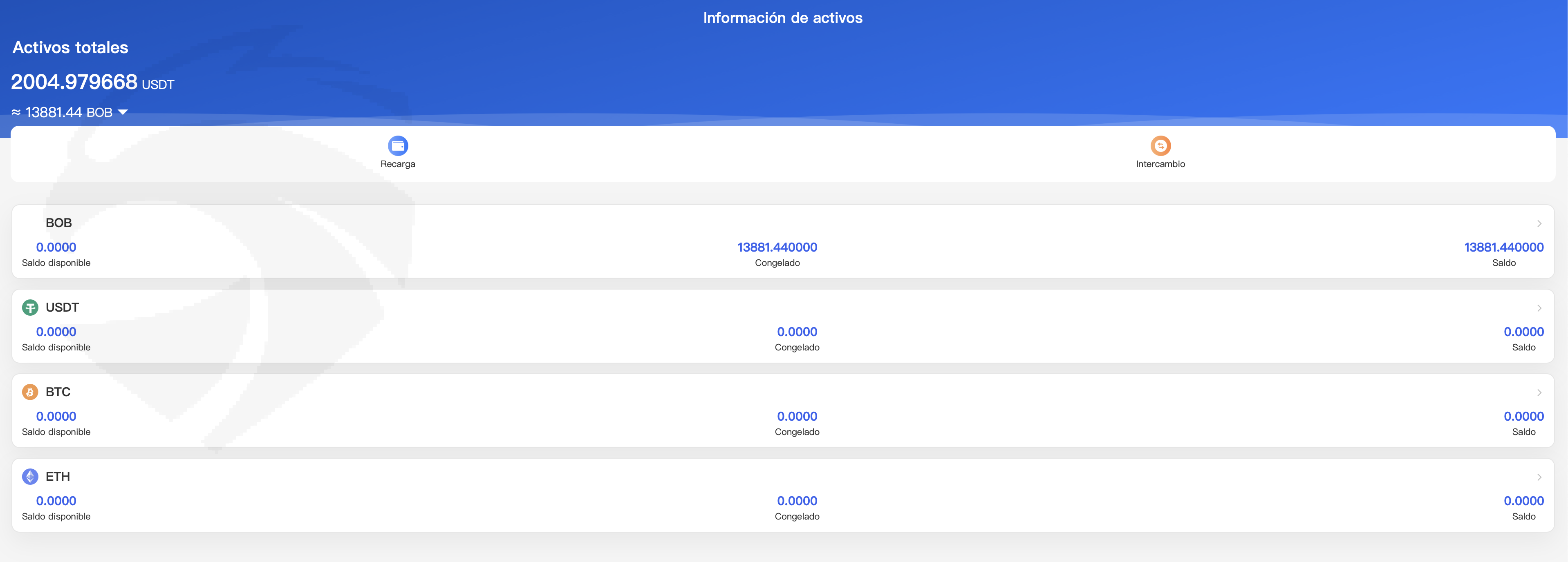
Task: Select the BOB asset name
Action: [58, 223]
